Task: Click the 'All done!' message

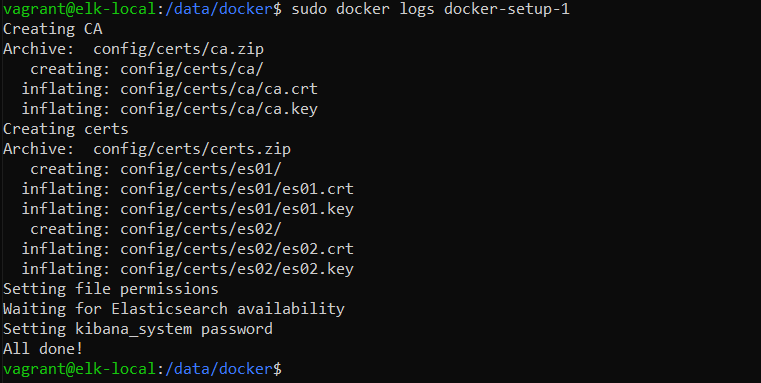Action: [x=43, y=349]
